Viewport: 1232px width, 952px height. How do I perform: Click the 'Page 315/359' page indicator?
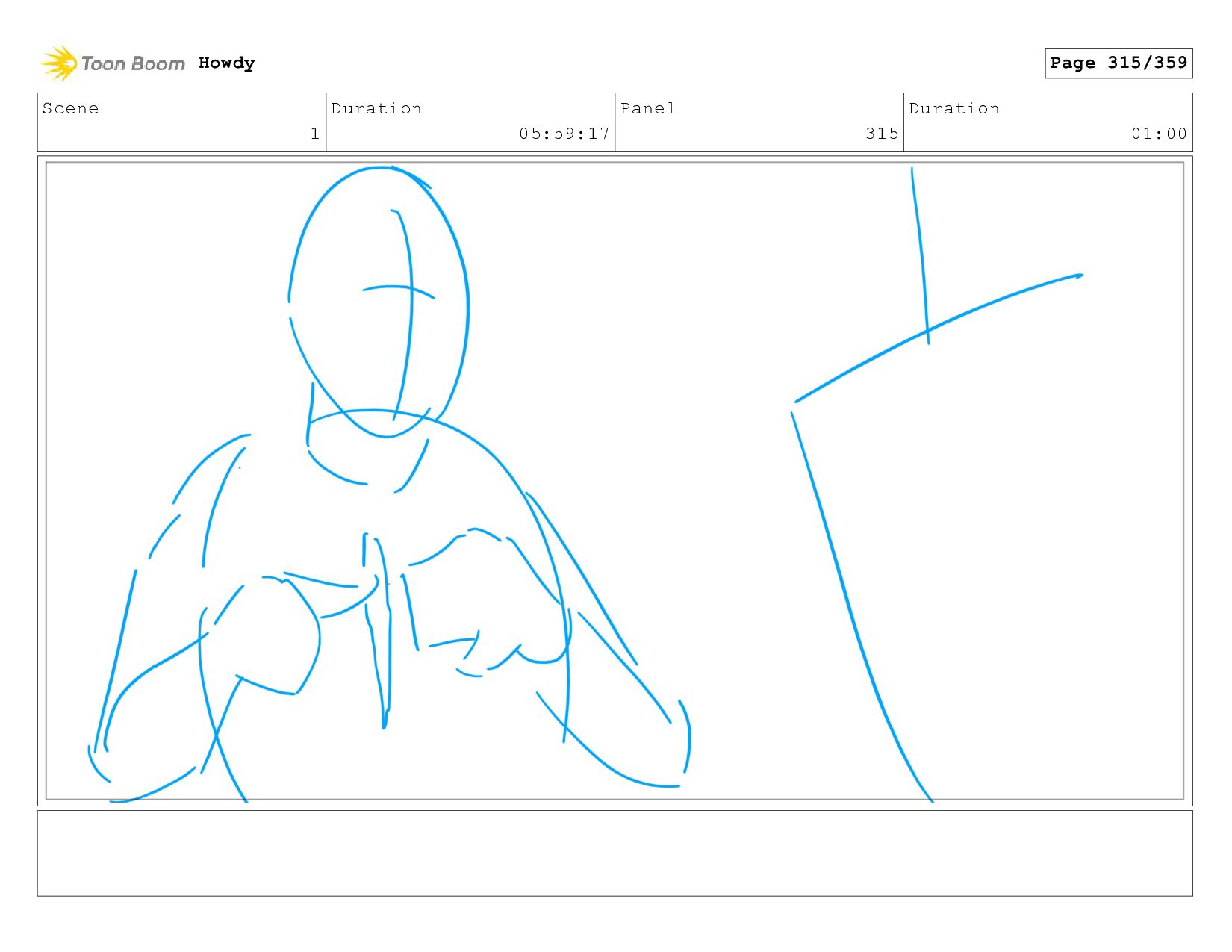tap(1119, 63)
